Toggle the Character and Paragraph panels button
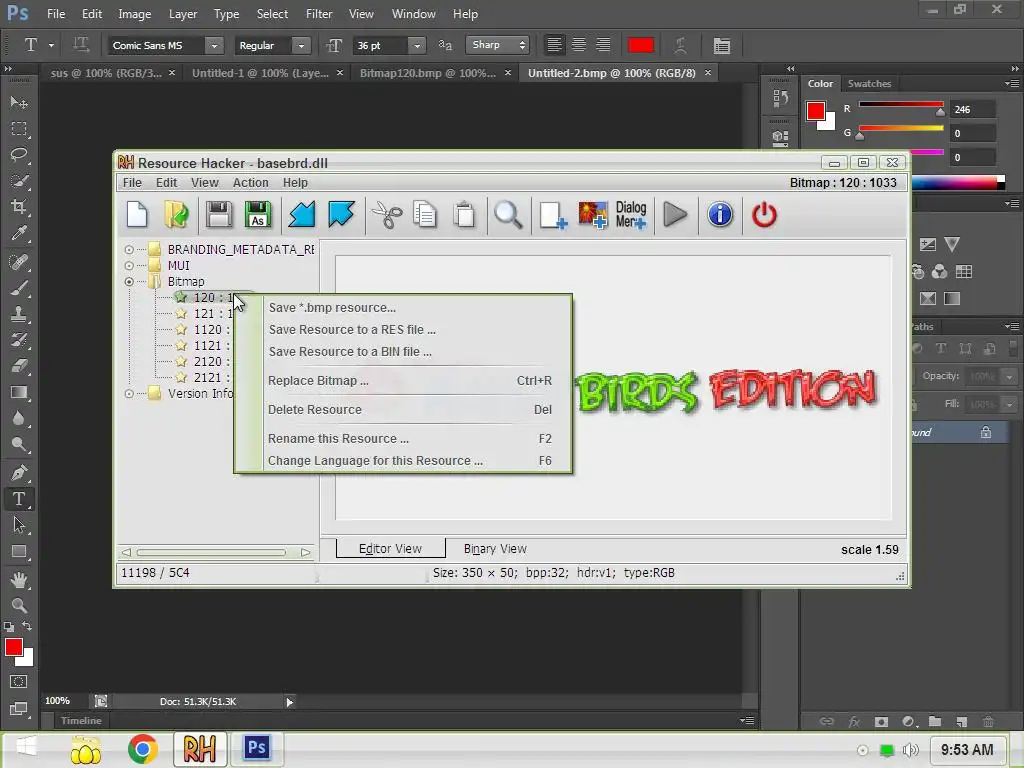Viewport: 1024px width, 768px height. click(722, 45)
